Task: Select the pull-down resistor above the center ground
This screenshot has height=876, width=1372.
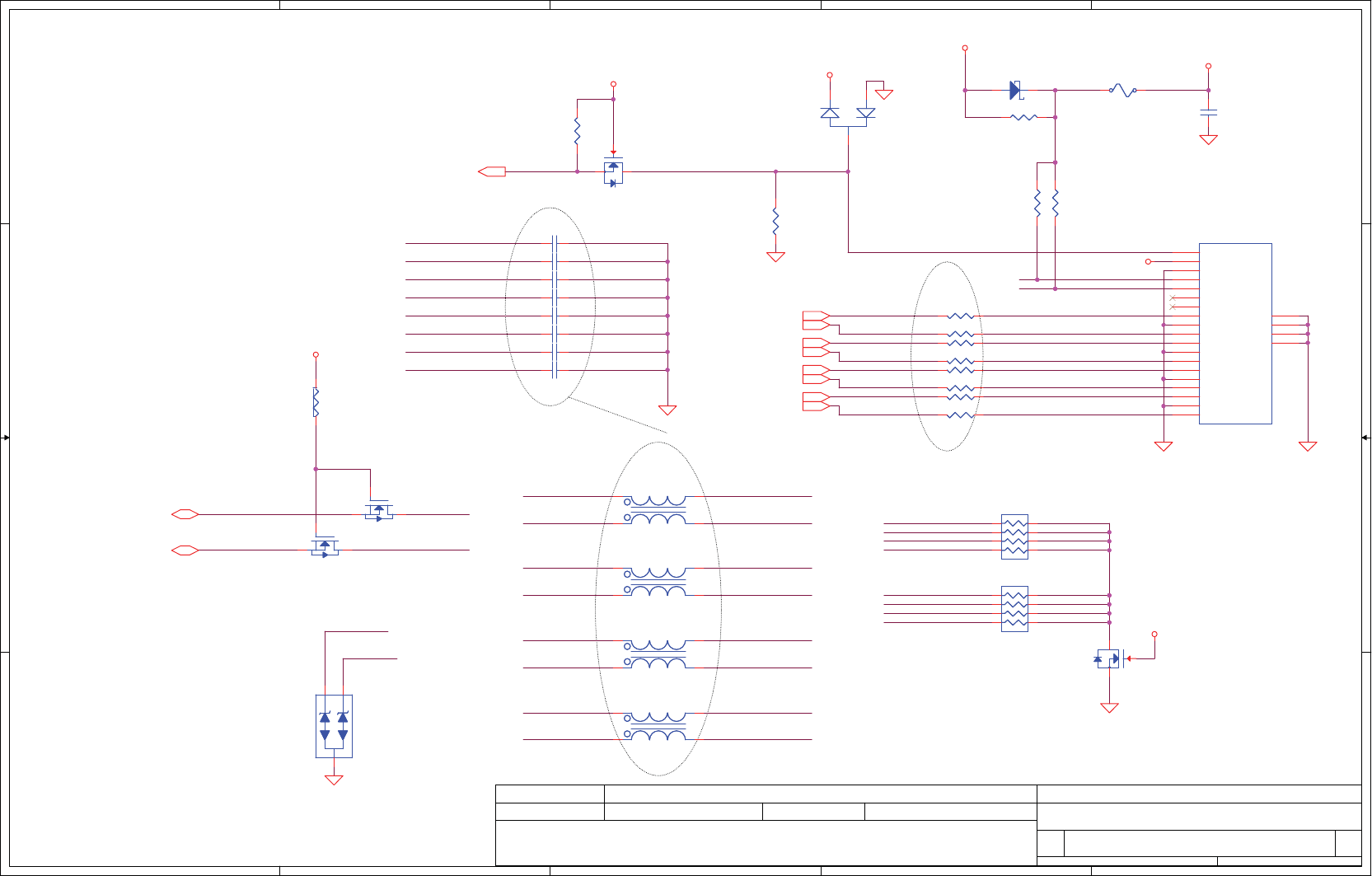Action: point(775,221)
